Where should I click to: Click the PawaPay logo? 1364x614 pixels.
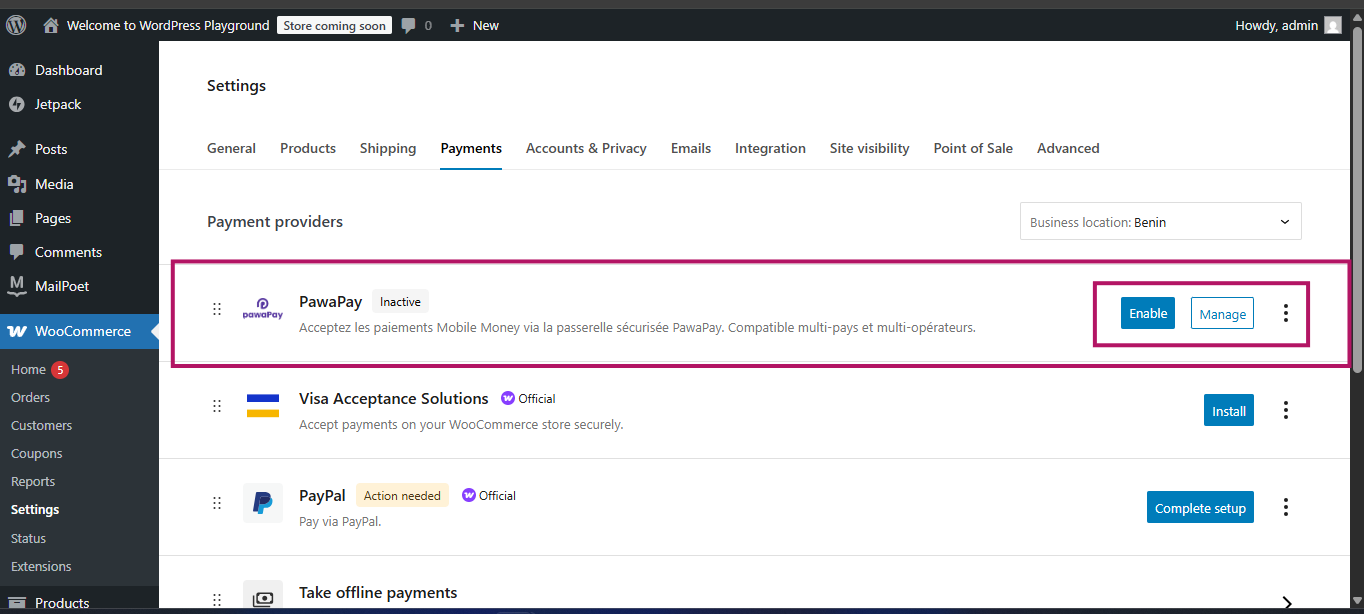tap(263, 309)
